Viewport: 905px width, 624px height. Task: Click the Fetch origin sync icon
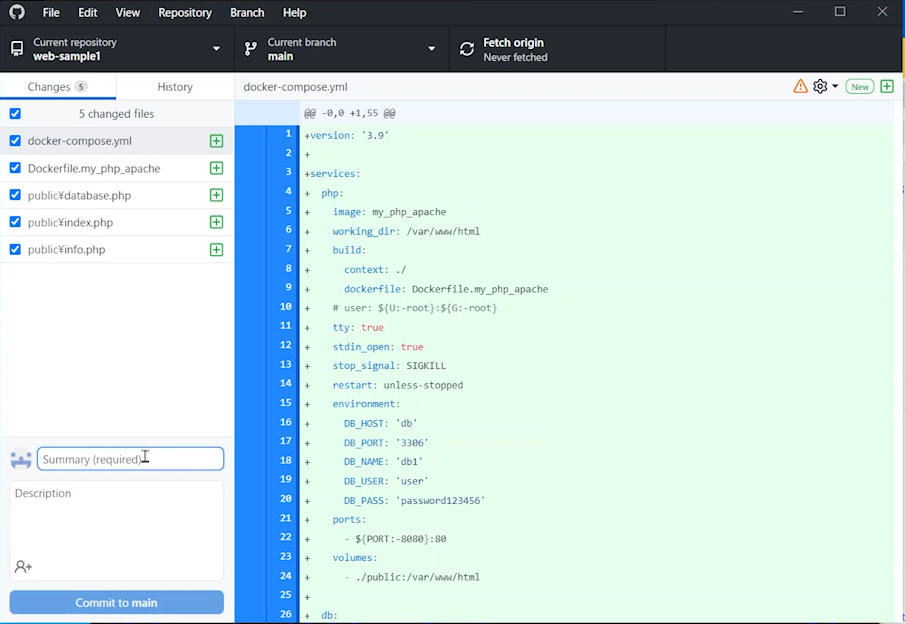pos(466,49)
